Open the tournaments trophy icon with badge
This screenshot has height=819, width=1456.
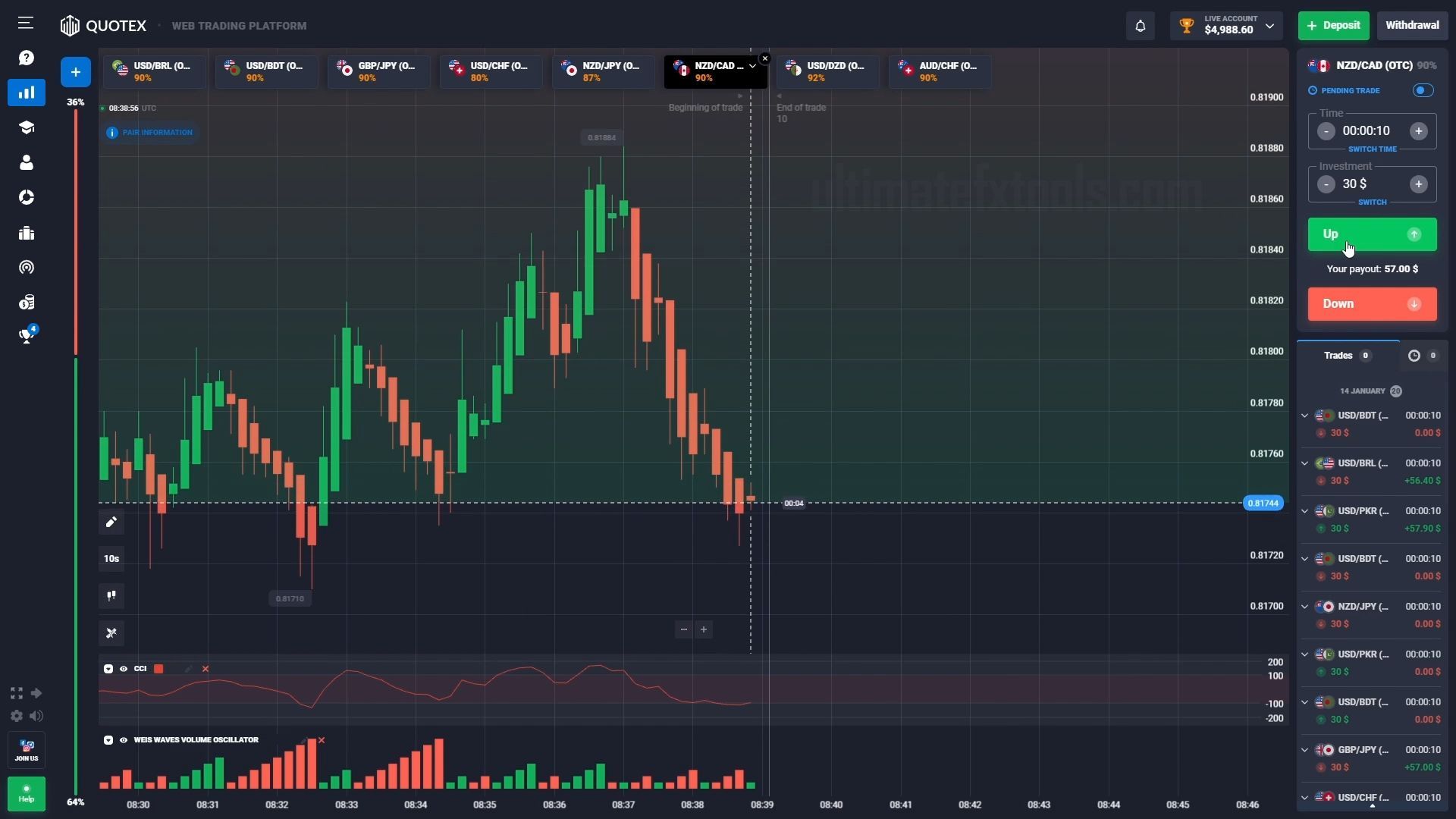[x=27, y=336]
